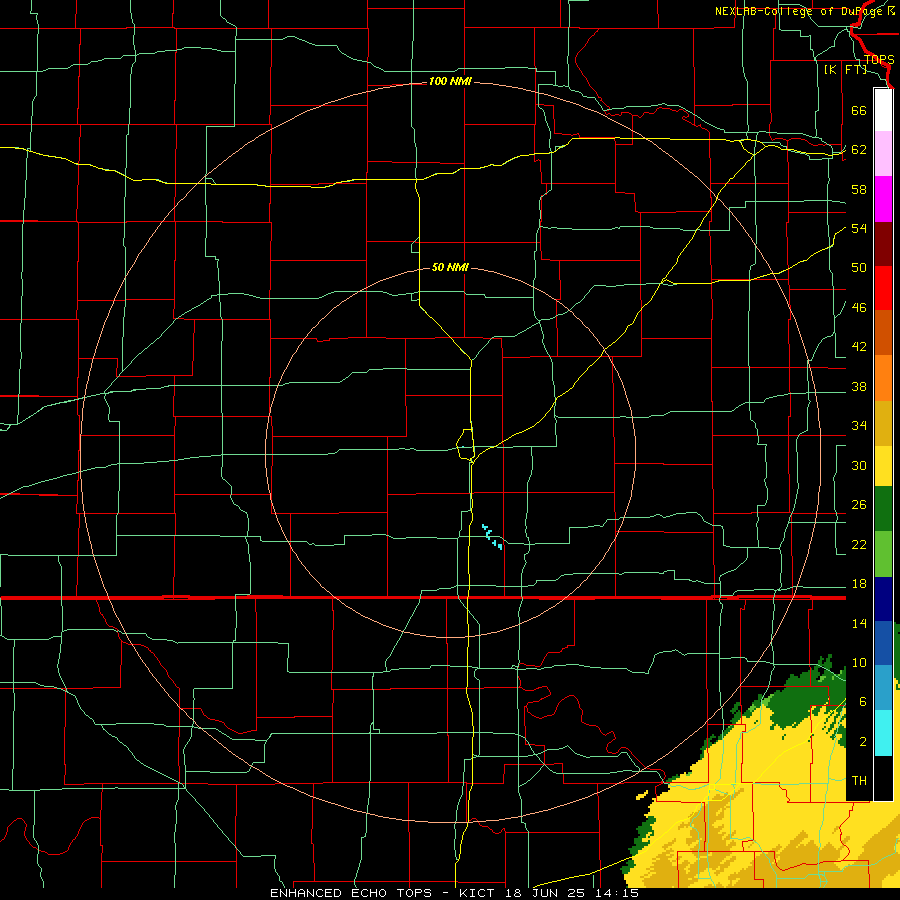Click the "50 NMI" range ring label
This screenshot has width=900, height=900.
[x=450, y=267]
